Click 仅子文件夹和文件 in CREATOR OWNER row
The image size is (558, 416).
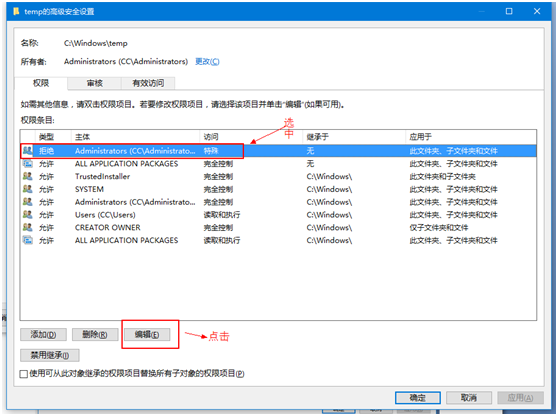tap(439, 228)
